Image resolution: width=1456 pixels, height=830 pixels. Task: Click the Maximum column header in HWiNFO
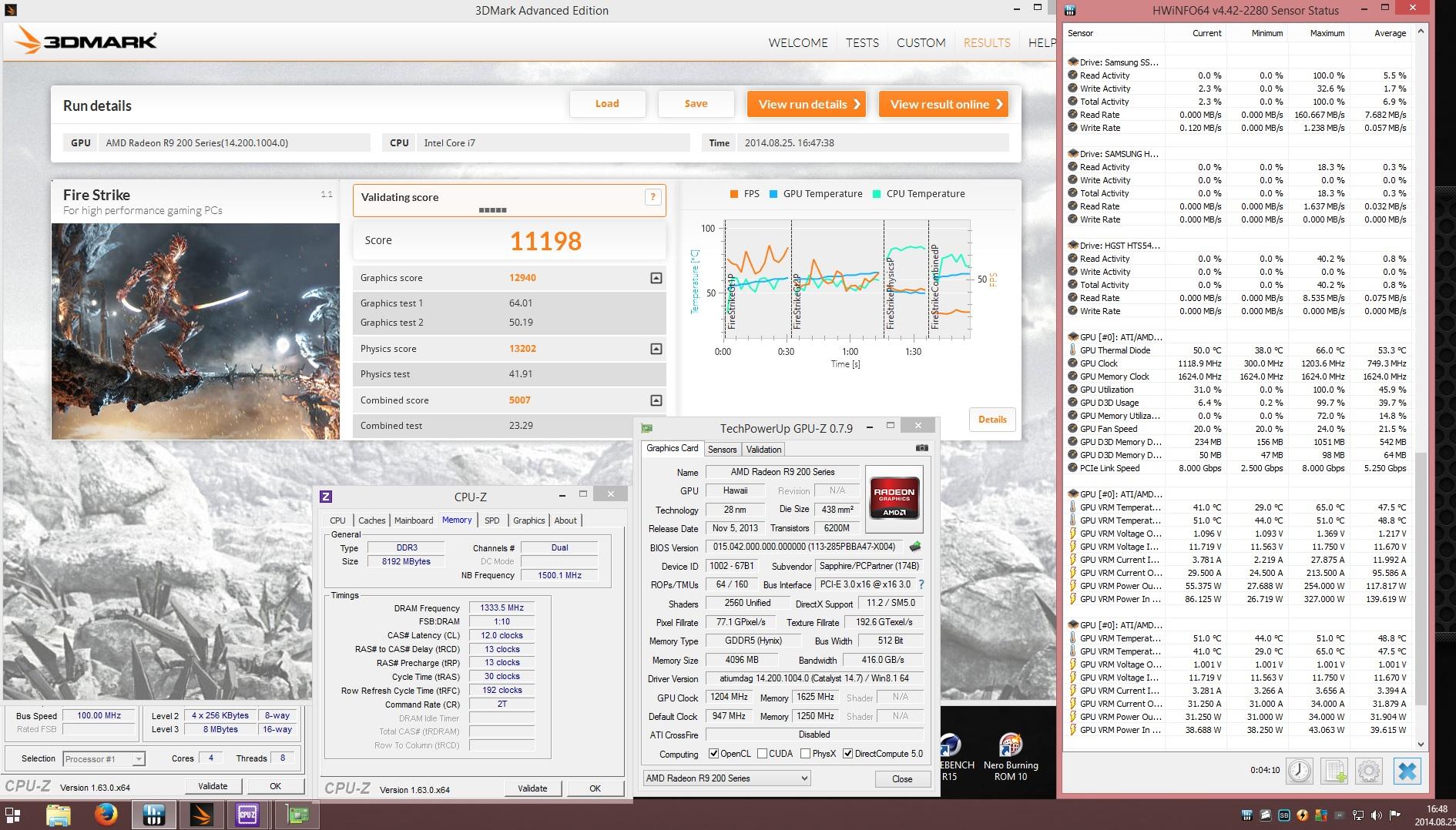pos(1319,33)
